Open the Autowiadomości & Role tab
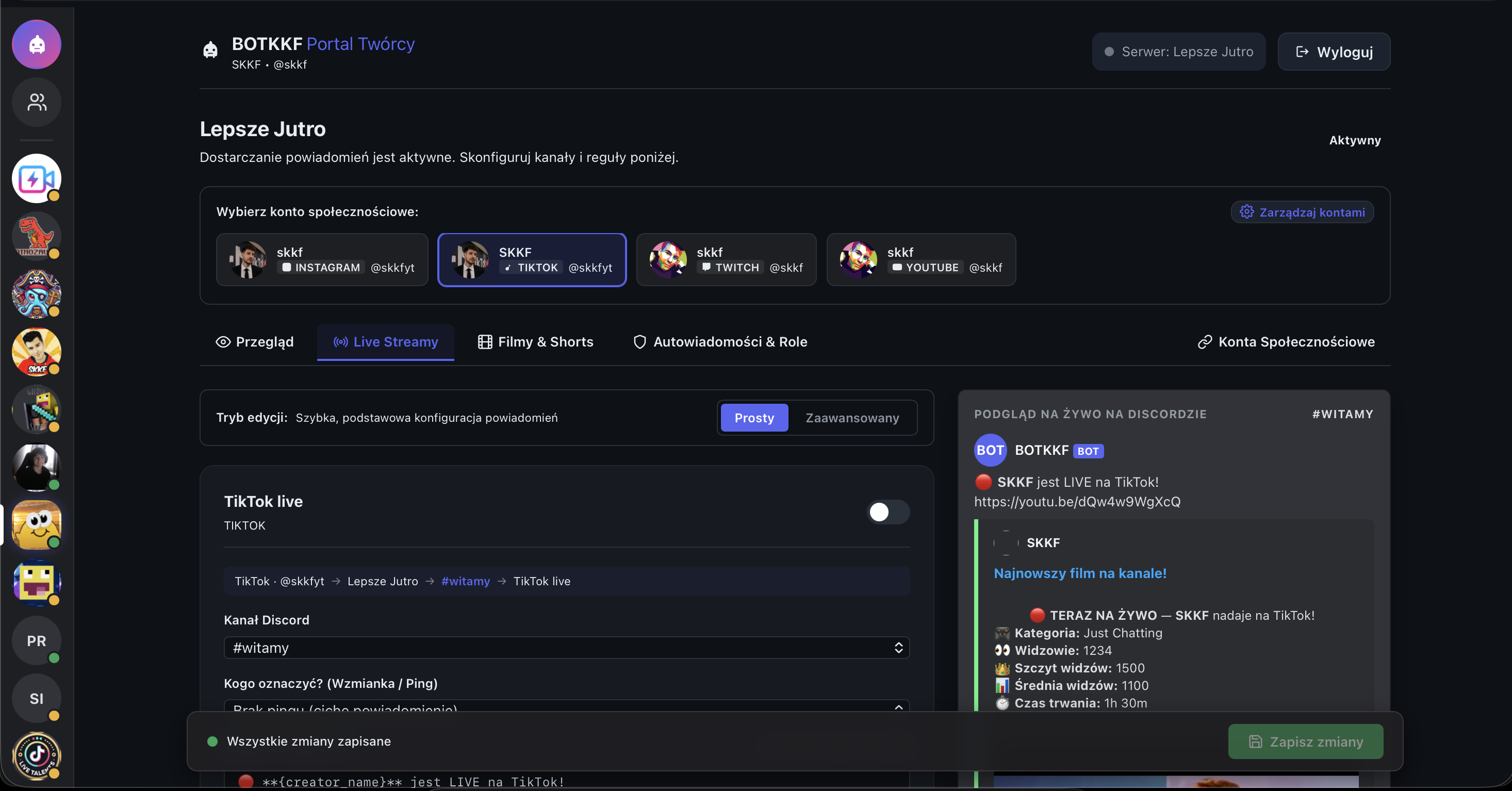Viewport: 1512px width, 791px height. click(721, 342)
